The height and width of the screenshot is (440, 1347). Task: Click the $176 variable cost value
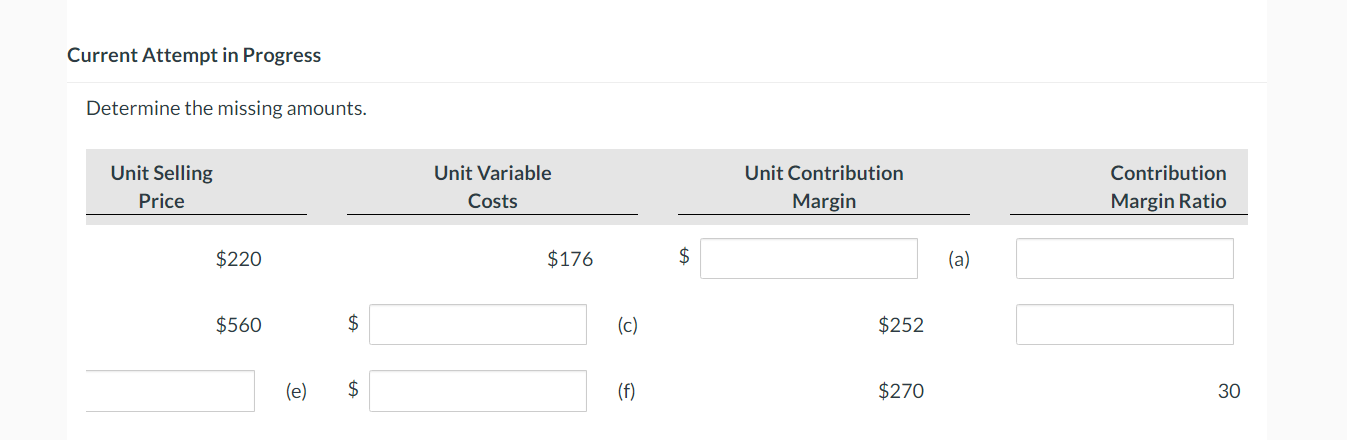(570, 259)
